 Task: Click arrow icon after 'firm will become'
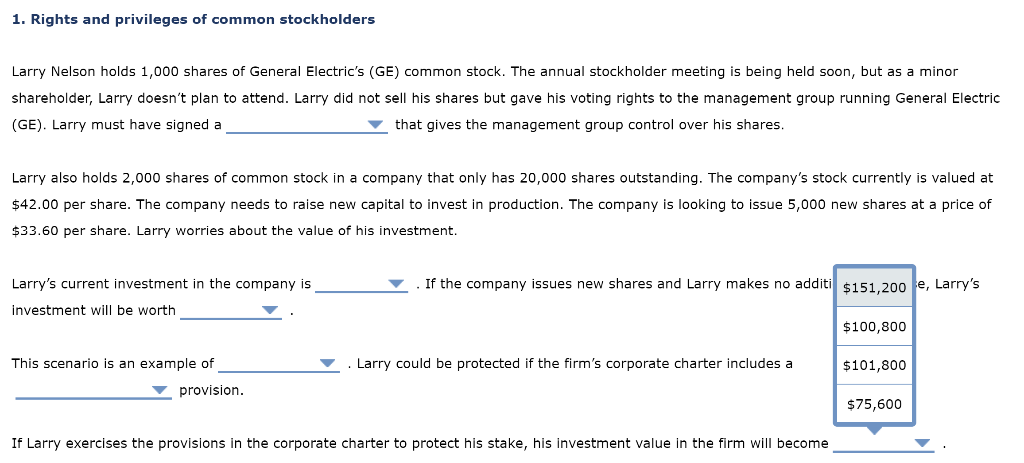922,443
